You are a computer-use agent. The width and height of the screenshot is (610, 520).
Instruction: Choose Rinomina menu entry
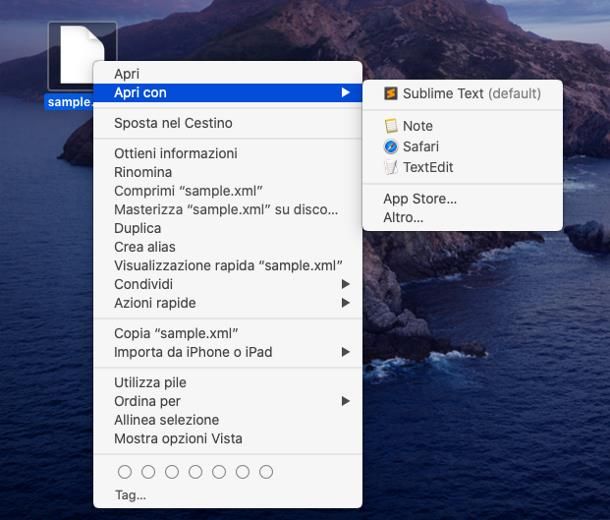pyautogui.click(x=228, y=172)
